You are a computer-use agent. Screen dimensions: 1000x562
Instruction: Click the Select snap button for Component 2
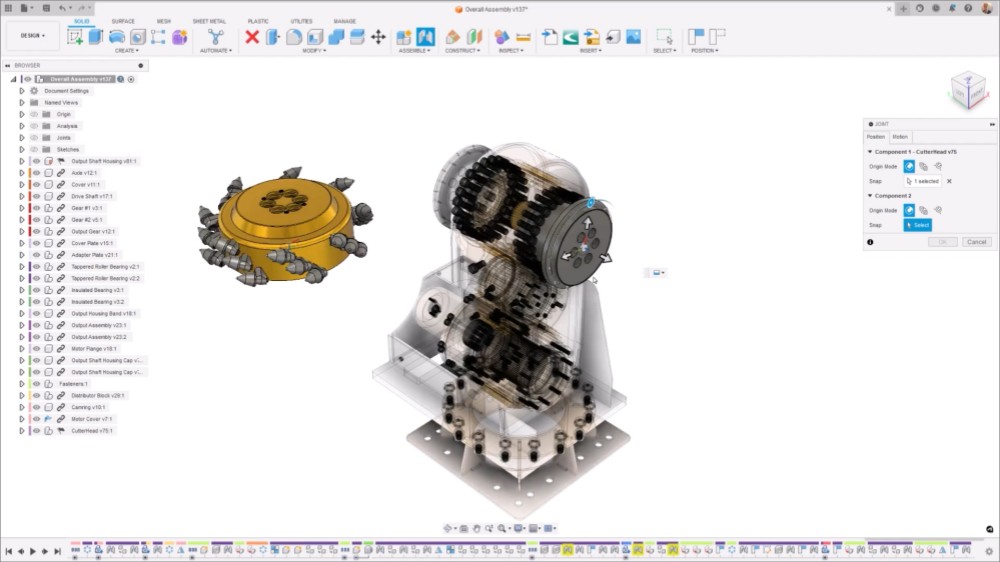917,225
